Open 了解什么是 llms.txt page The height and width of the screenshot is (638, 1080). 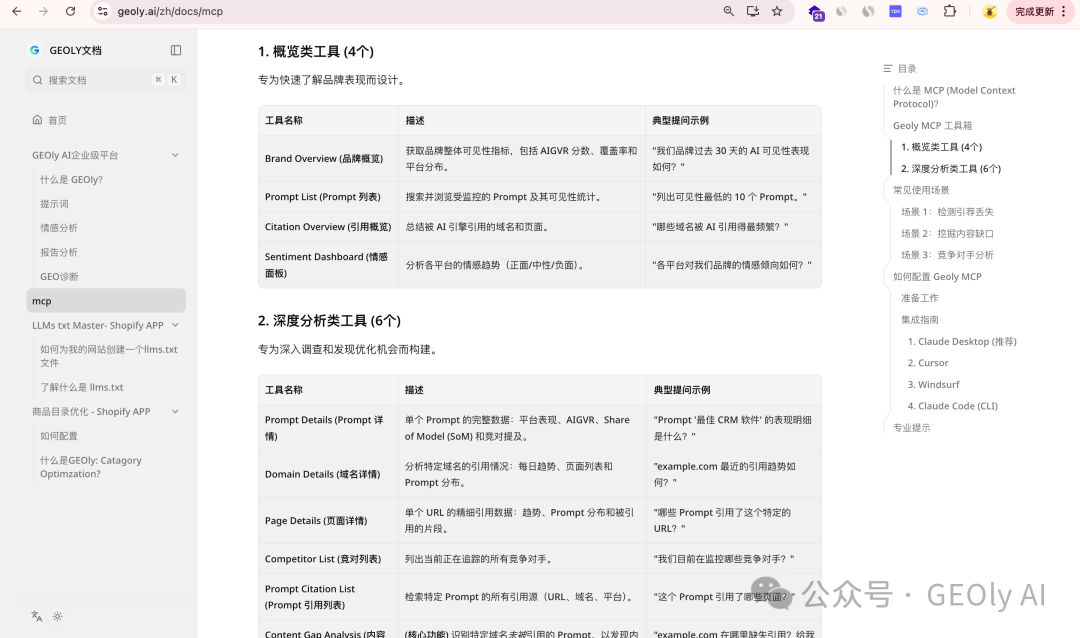(82, 387)
